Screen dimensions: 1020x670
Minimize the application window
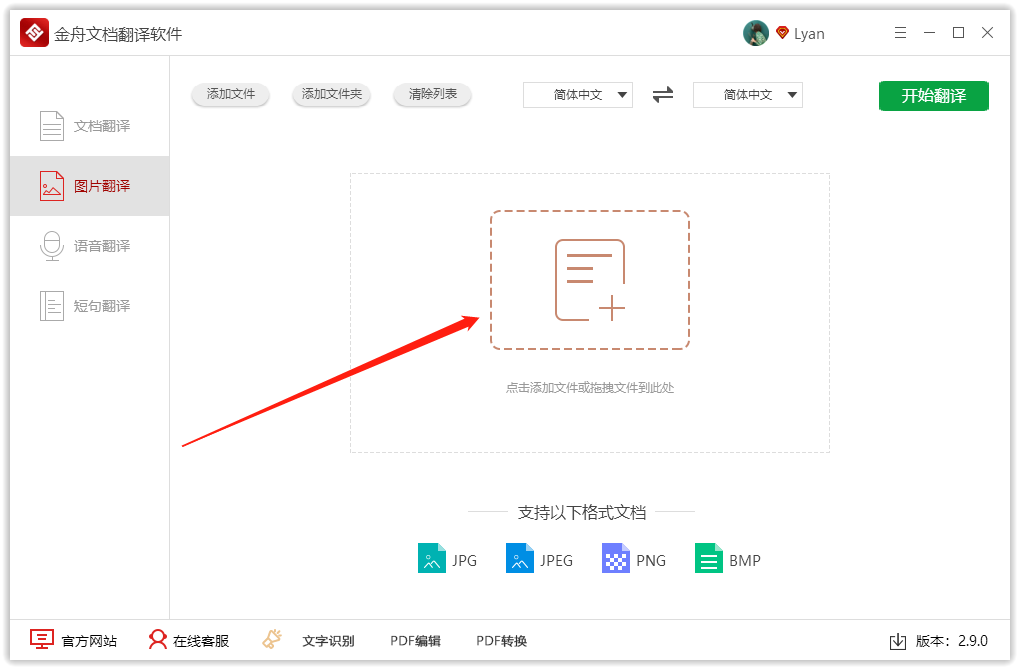930,33
